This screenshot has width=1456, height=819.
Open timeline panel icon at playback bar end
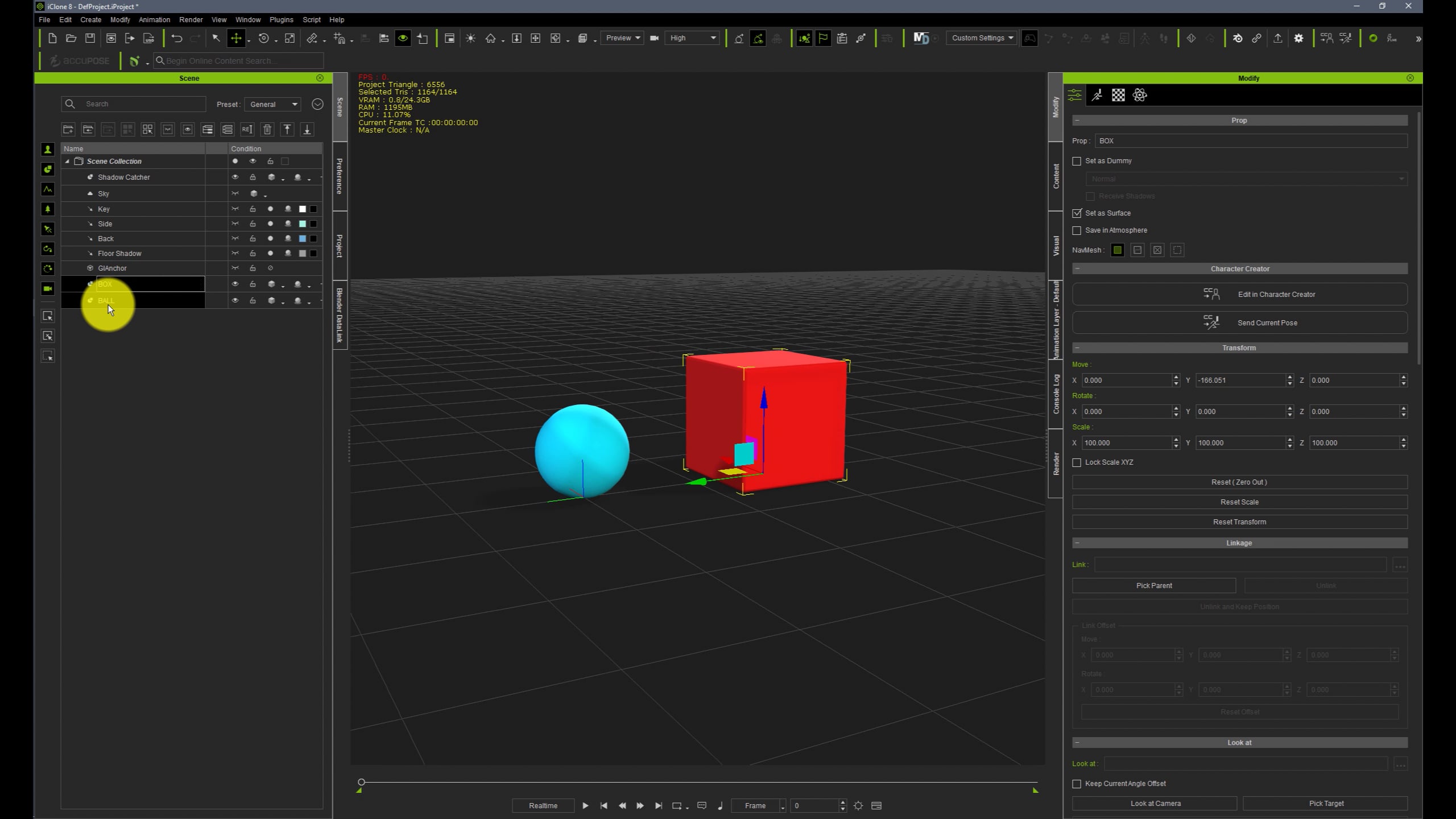[876, 805]
